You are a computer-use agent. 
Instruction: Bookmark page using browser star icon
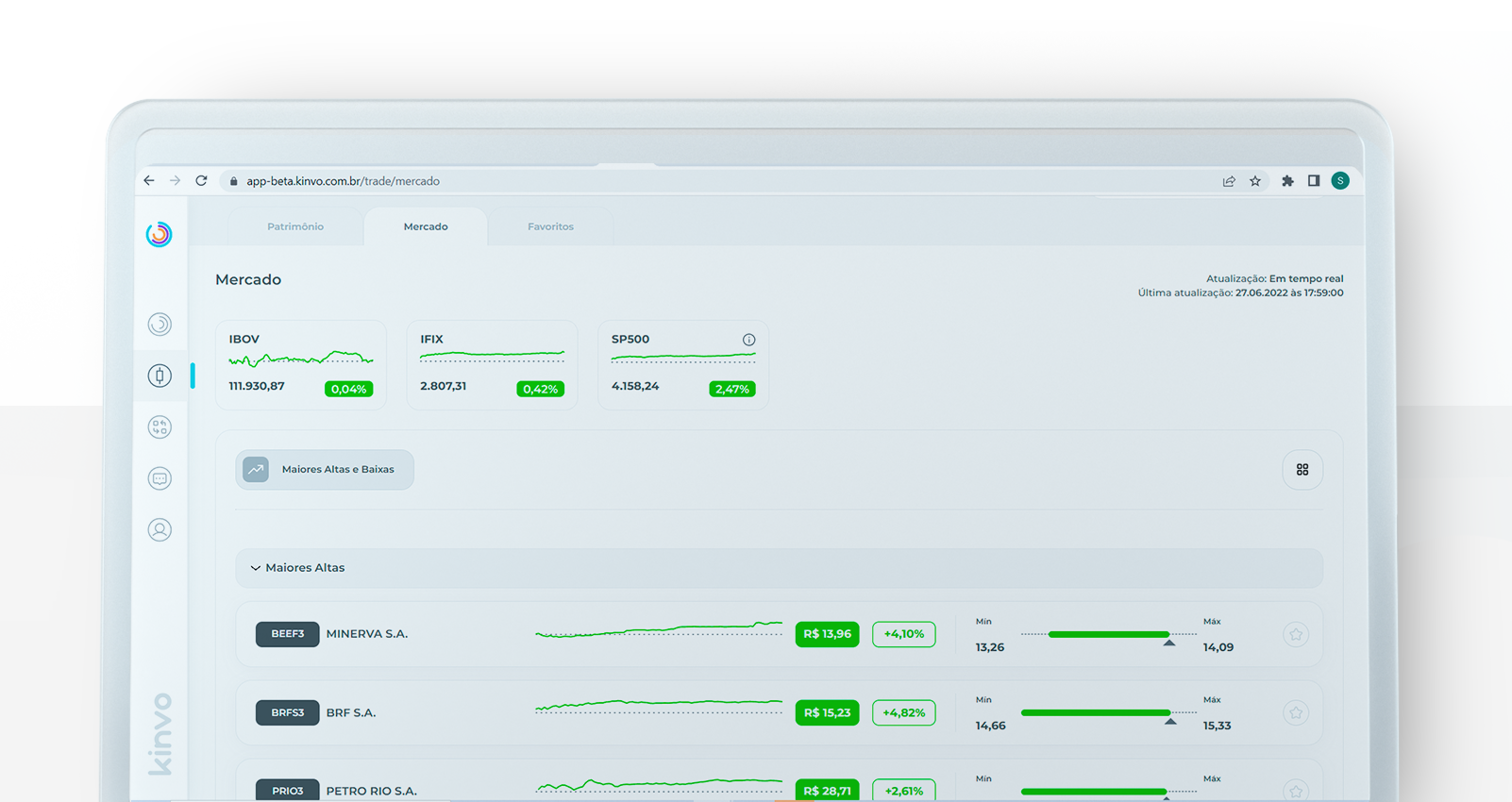pyautogui.click(x=1254, y=181)
